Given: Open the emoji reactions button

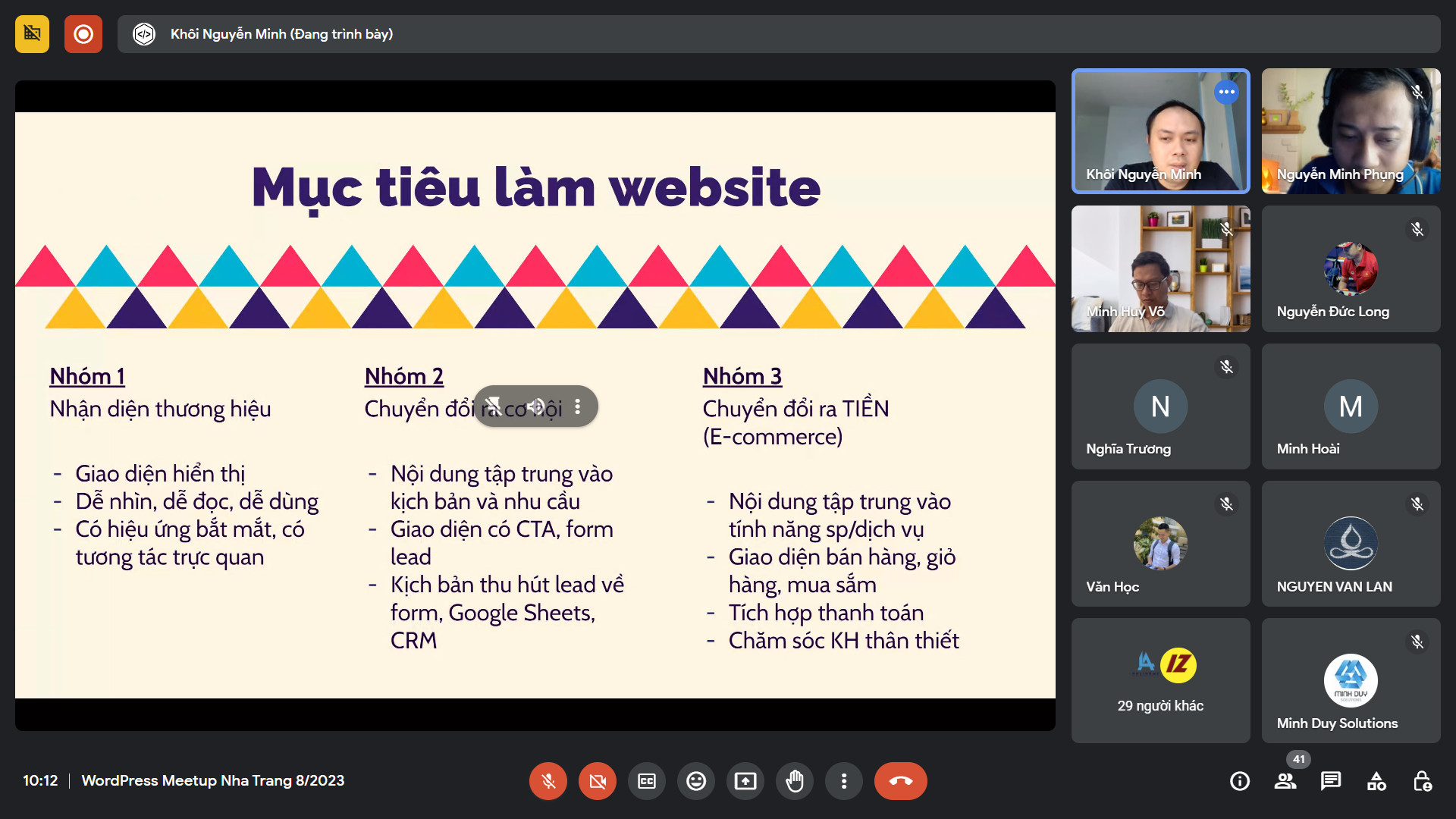Looking at the screenshot, I should 696,781.
